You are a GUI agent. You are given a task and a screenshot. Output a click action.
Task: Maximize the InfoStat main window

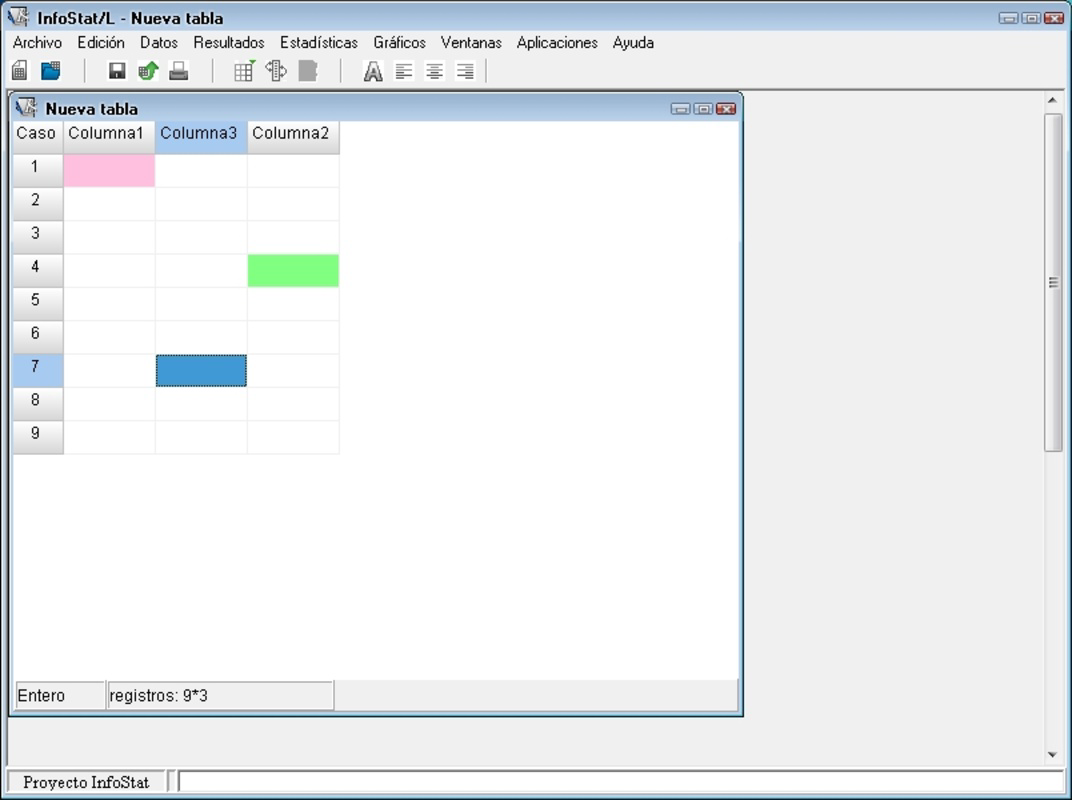[x=1031, y=18]
